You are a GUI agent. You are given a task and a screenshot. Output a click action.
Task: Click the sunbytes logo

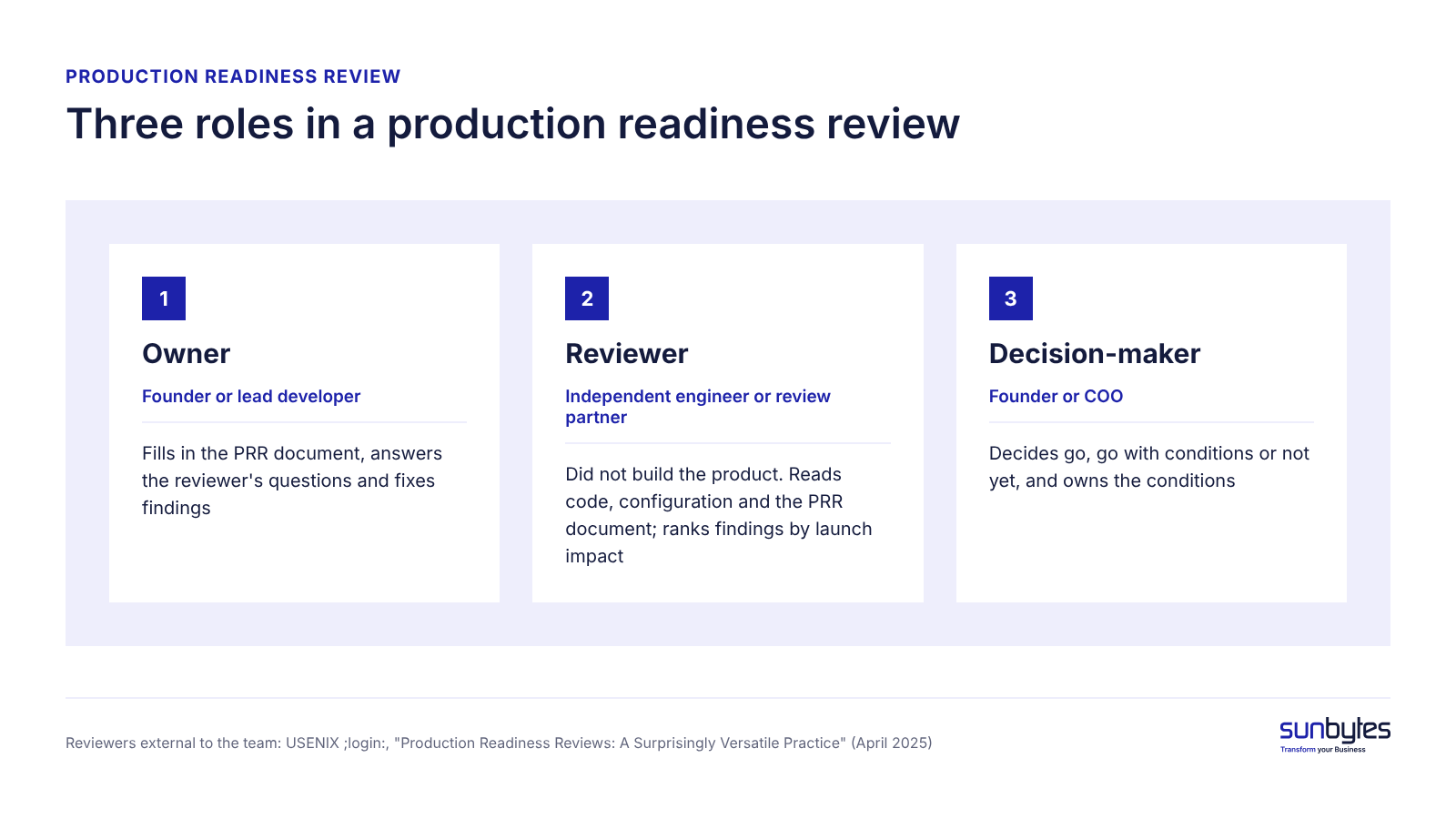click(x=1335, y=734)
